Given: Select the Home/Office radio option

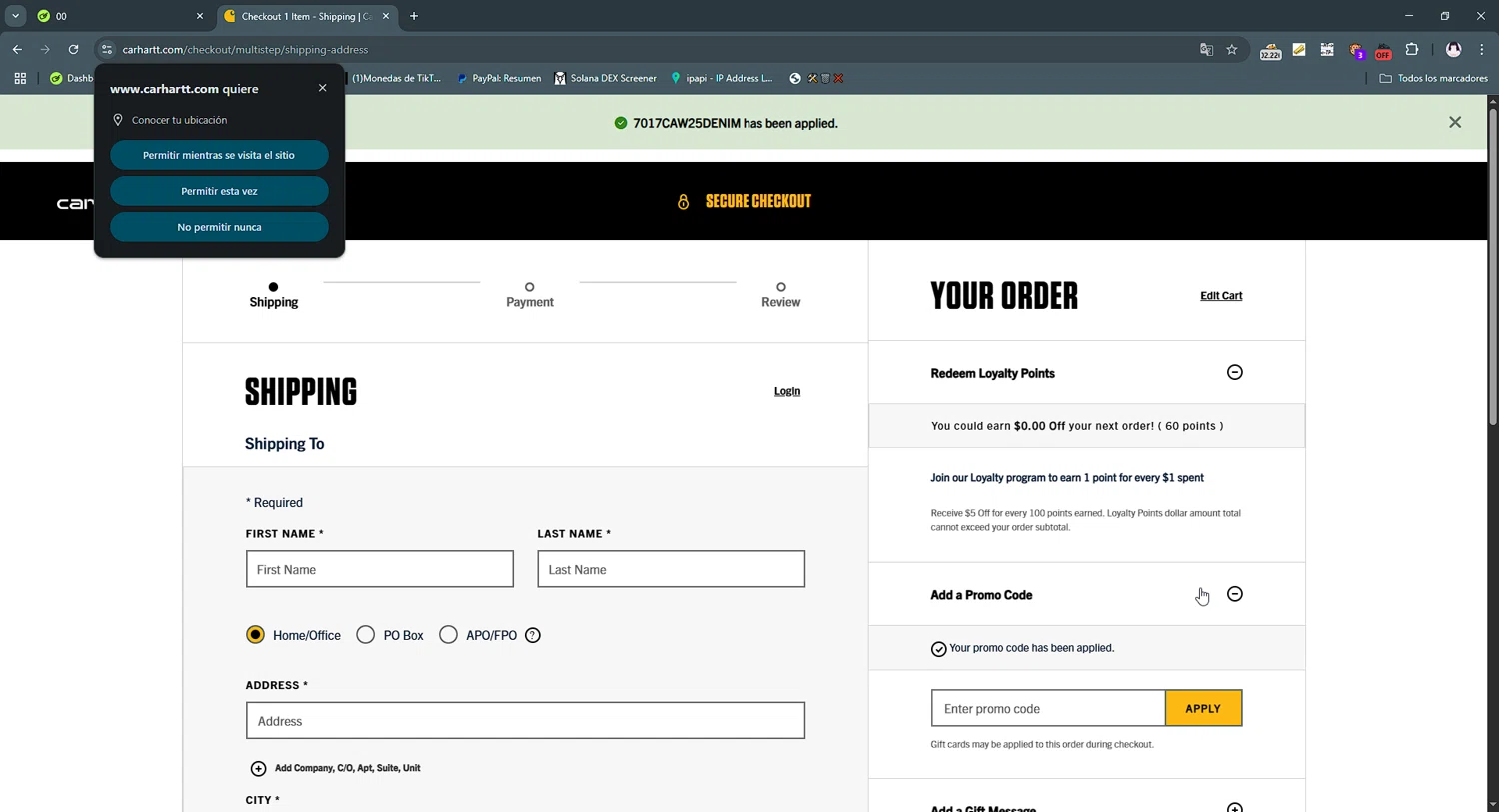Looking at the screenshot, I should (x=256, y=635).
